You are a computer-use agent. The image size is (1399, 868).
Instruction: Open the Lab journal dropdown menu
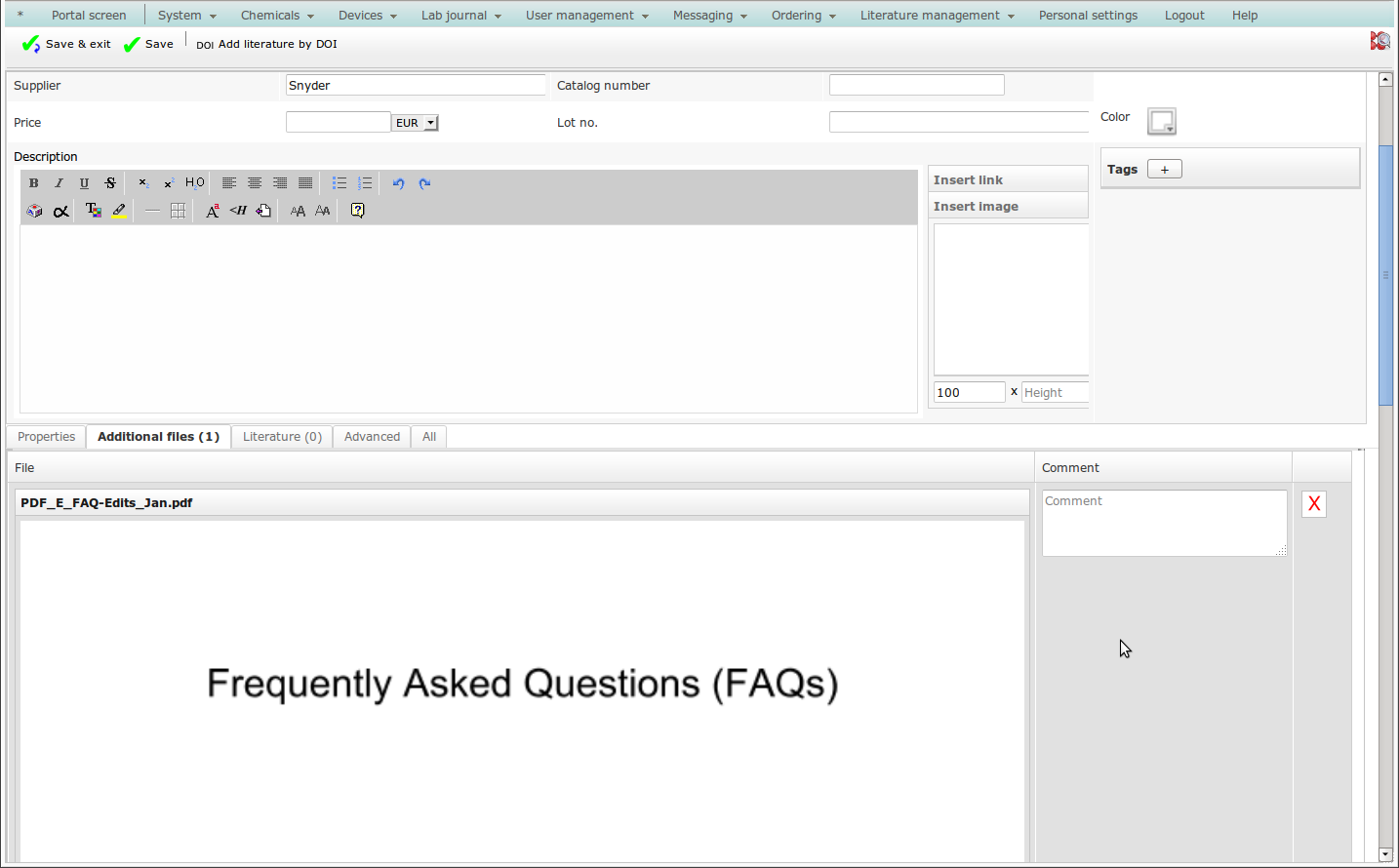[460, 16]
